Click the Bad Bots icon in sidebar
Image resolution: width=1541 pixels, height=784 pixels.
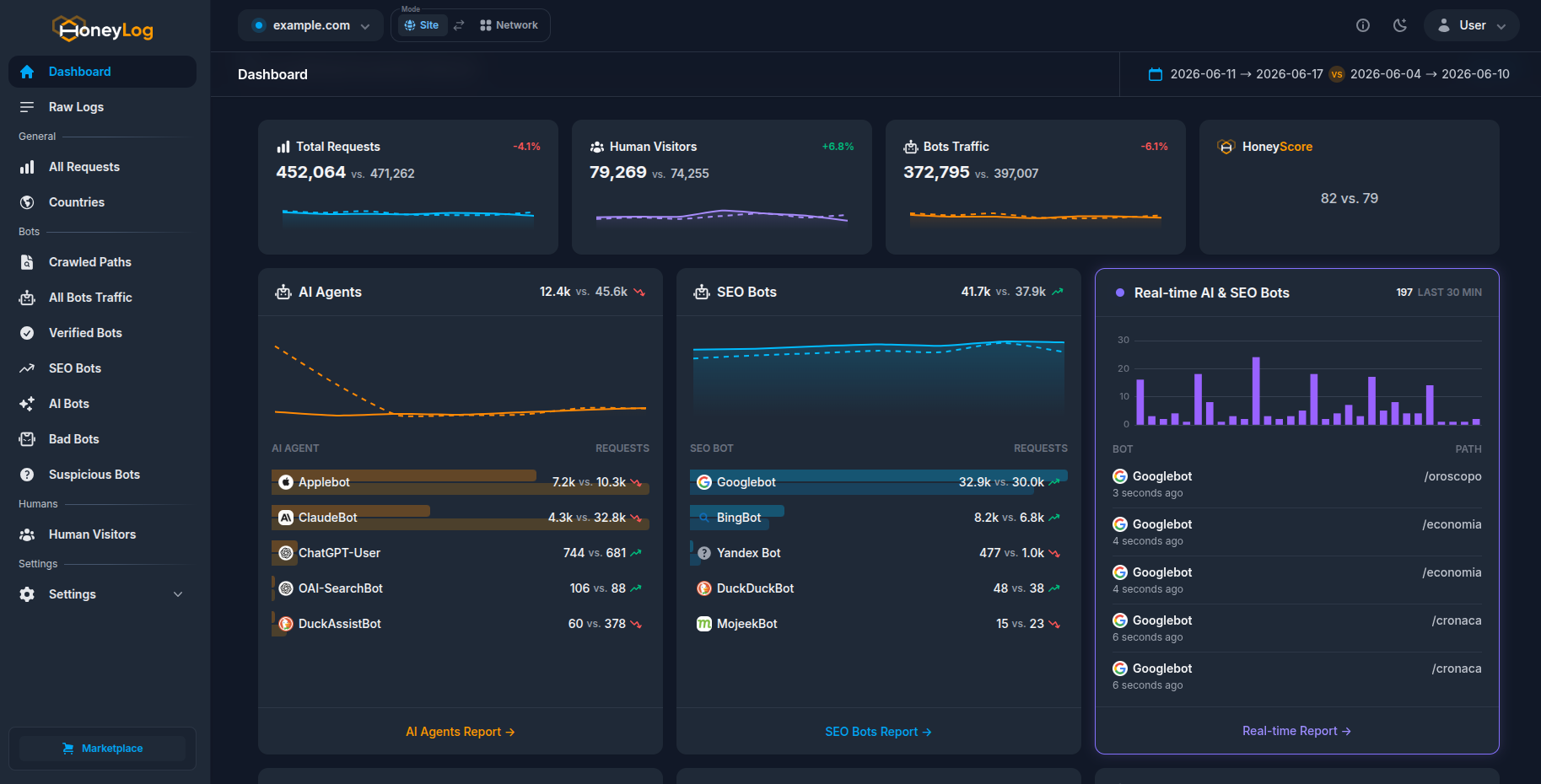coord(27,439)
